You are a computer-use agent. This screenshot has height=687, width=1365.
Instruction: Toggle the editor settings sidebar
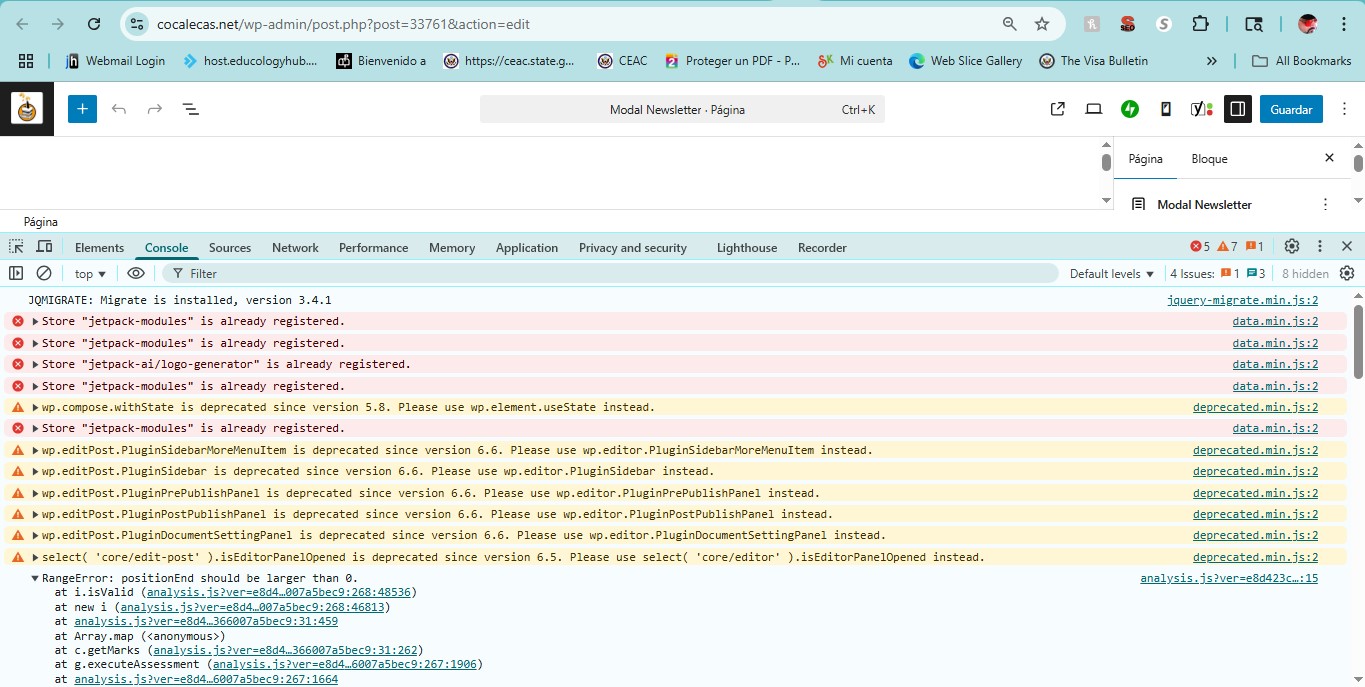1238,109
